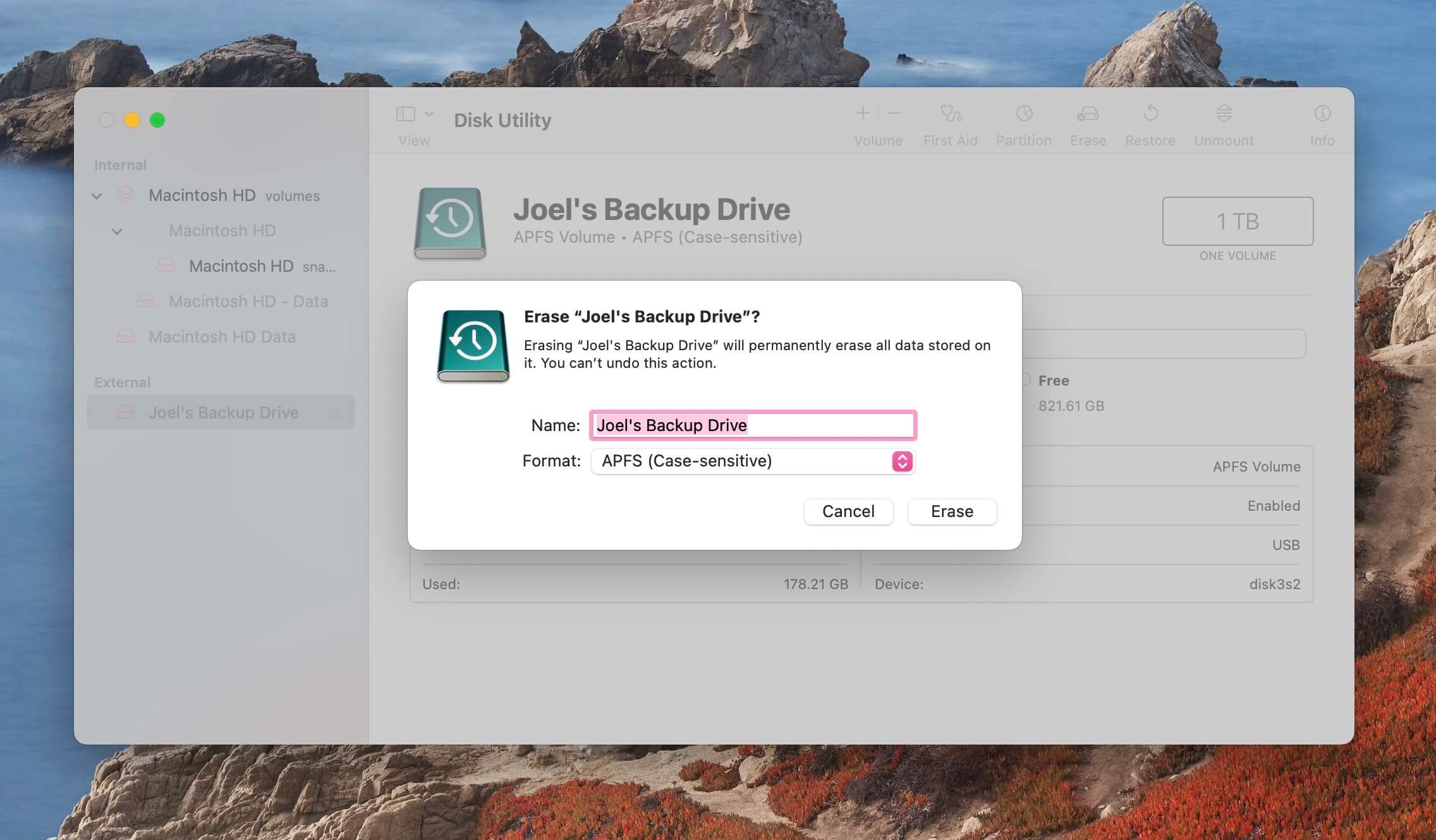Click the Erase confirmation button
This screenshot has height=840, width=1436.
(x=952, y=511)
